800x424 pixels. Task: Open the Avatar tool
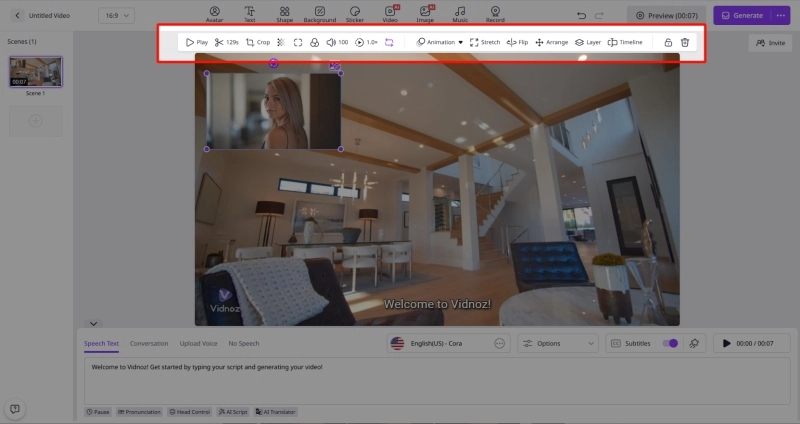coord(214,14)
